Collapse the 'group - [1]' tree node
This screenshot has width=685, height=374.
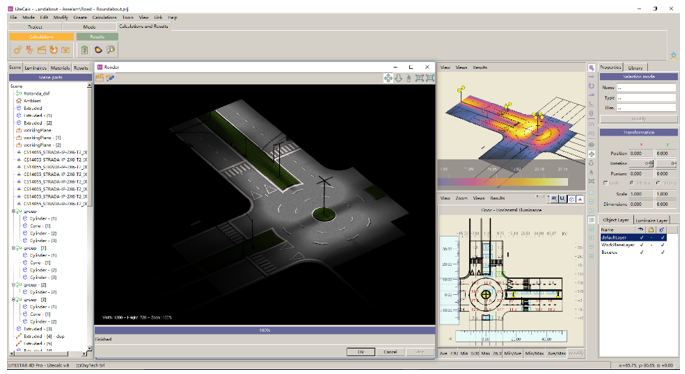point(14,248)
